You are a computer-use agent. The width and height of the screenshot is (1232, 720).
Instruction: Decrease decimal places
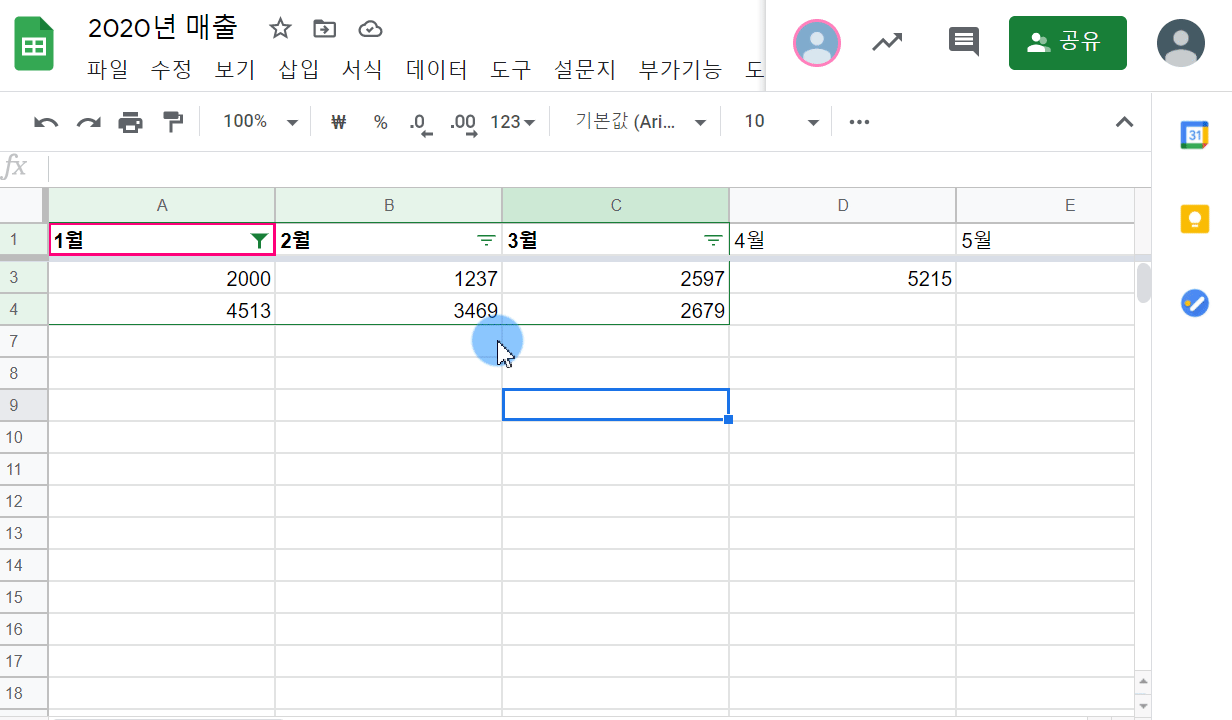coord(421,123)
